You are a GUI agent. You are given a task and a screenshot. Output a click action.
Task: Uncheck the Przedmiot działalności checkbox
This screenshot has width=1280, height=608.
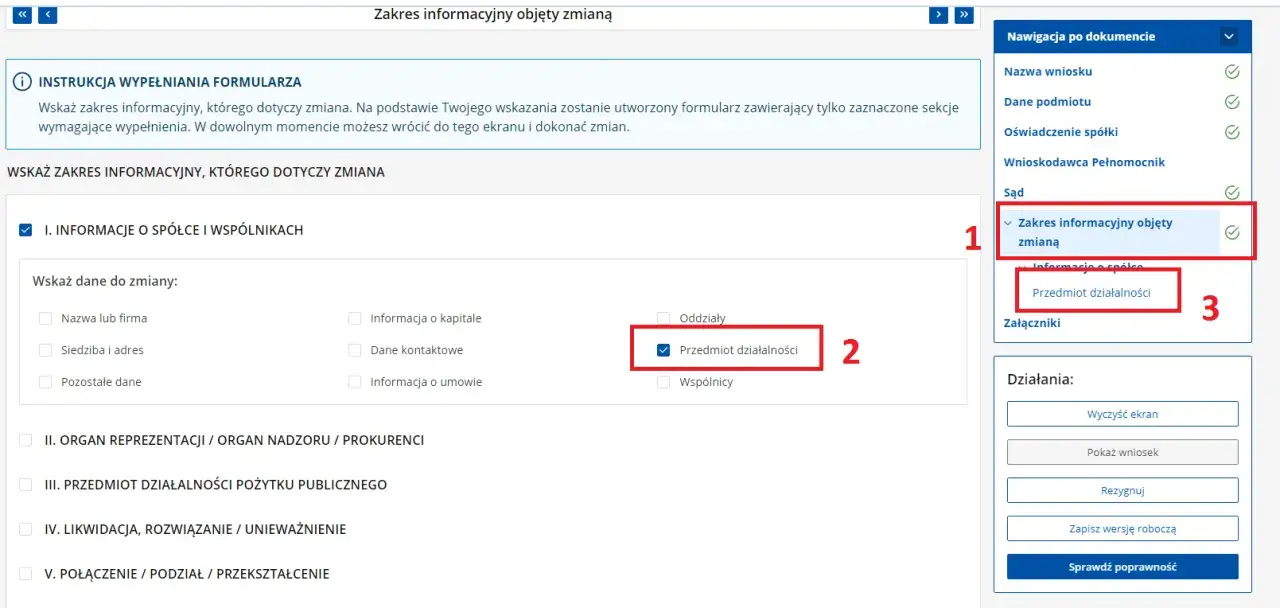tap(663, 350)
